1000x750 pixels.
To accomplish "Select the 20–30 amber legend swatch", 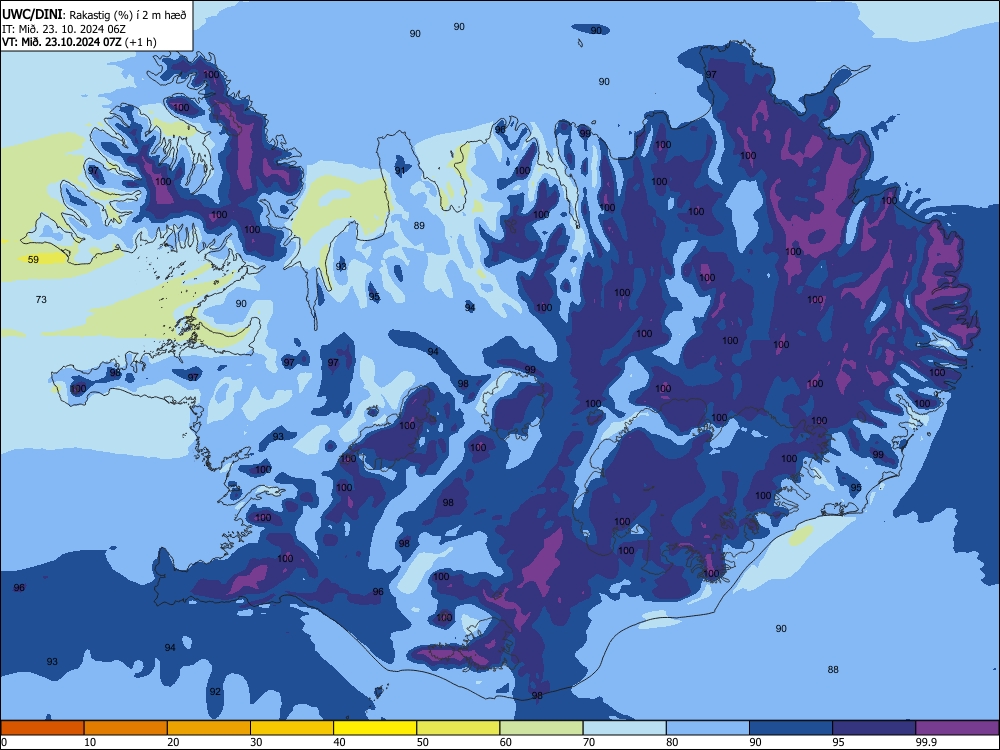I will point(209,728).
